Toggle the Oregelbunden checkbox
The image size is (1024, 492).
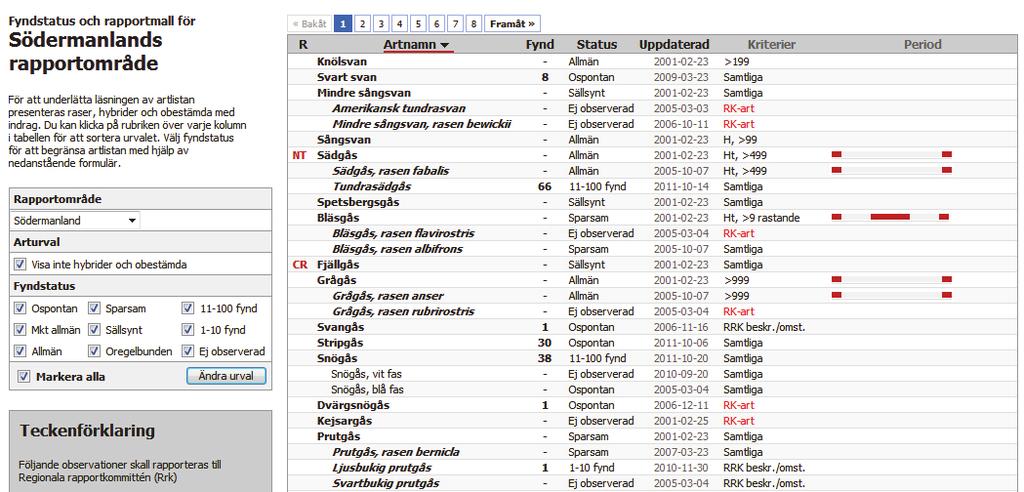click(x=94, y=352)
